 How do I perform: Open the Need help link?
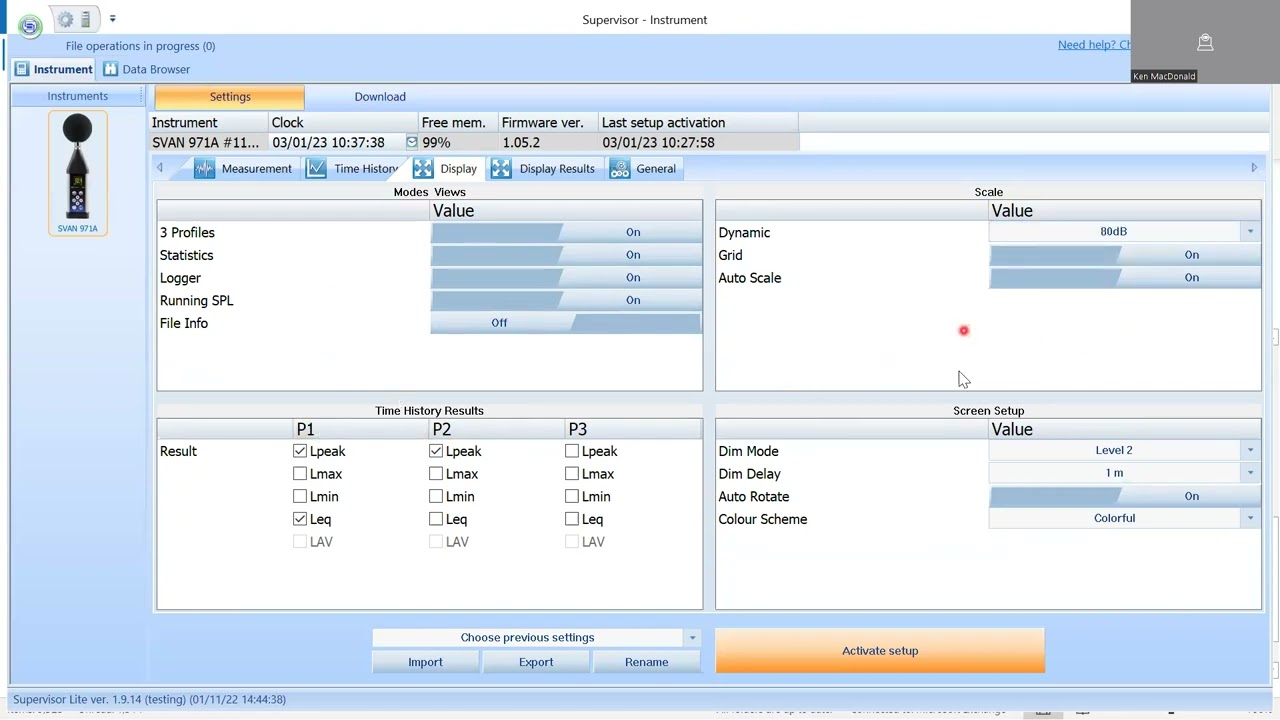[x=1094, y=44]
